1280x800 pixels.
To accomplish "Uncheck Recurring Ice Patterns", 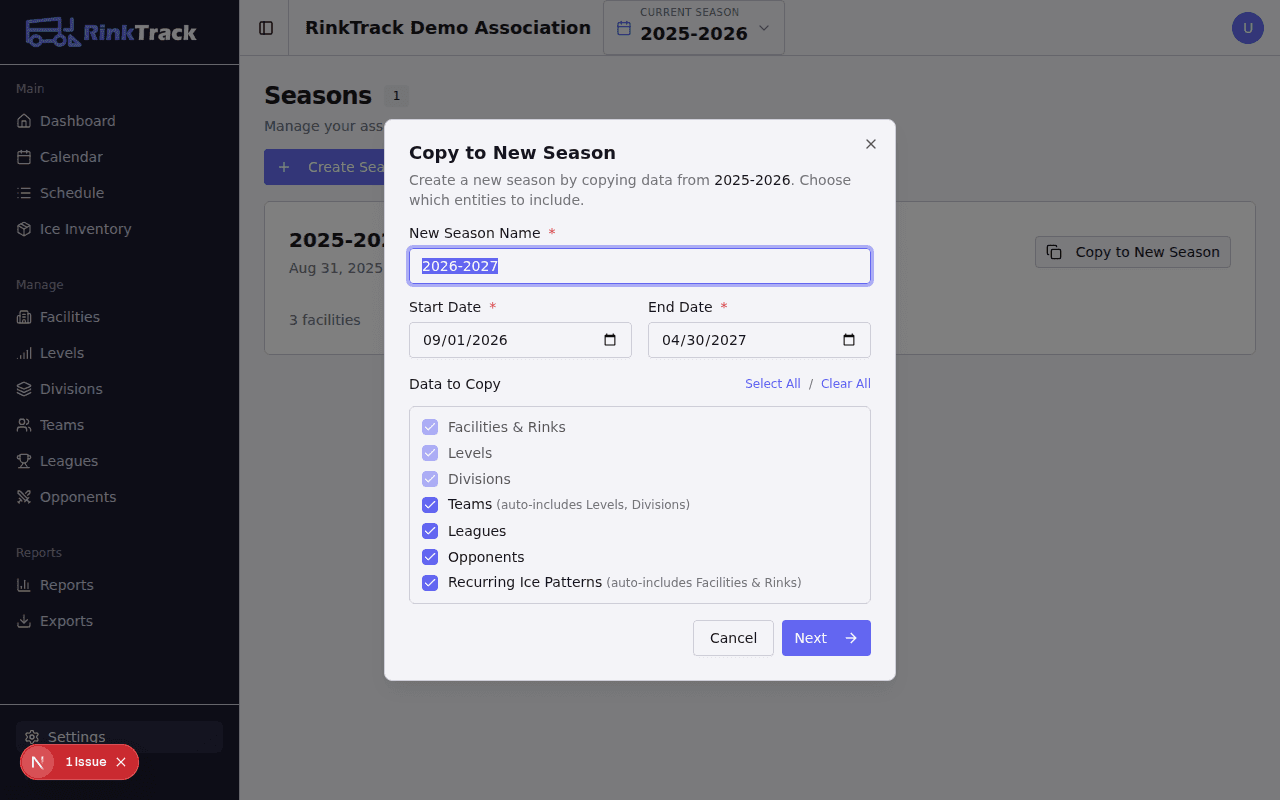I will pyautogui.click(x=430, y=583).
